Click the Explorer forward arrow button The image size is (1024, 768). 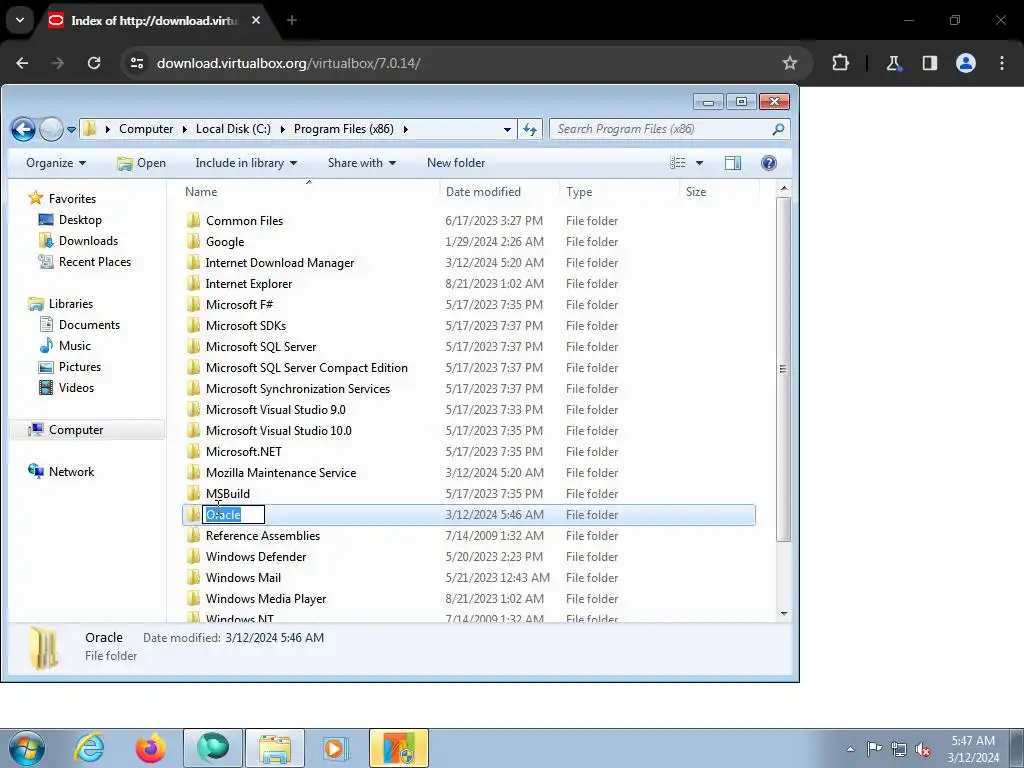51,129
